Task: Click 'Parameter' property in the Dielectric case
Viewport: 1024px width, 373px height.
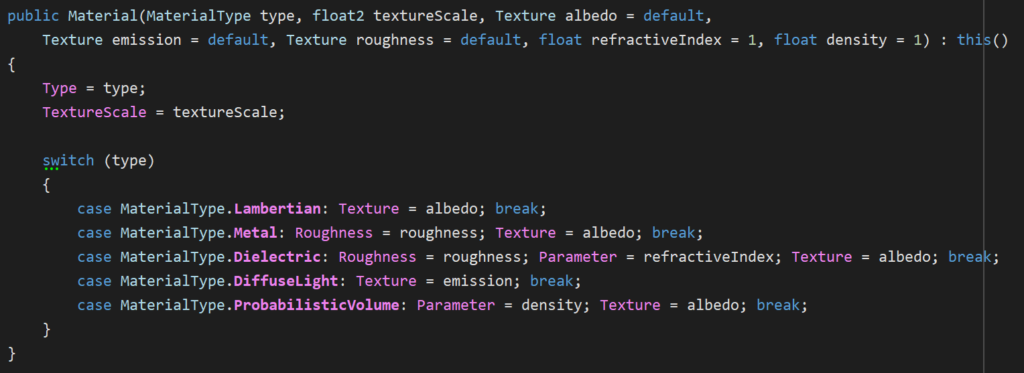Action: (577, 257)
